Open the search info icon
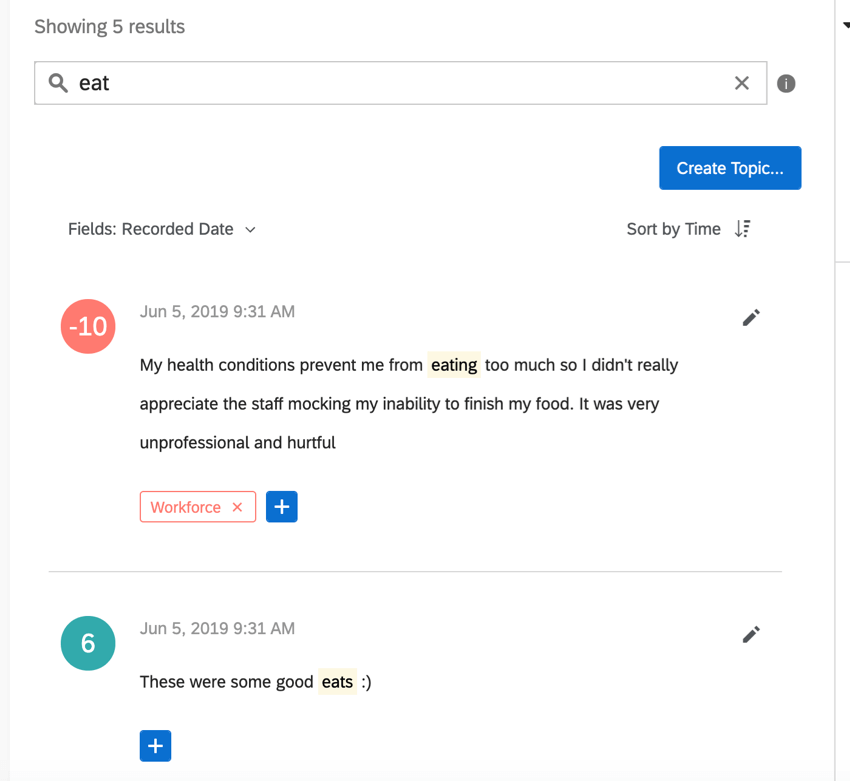This screenshot has height=781, width=850. coord(785,83)
